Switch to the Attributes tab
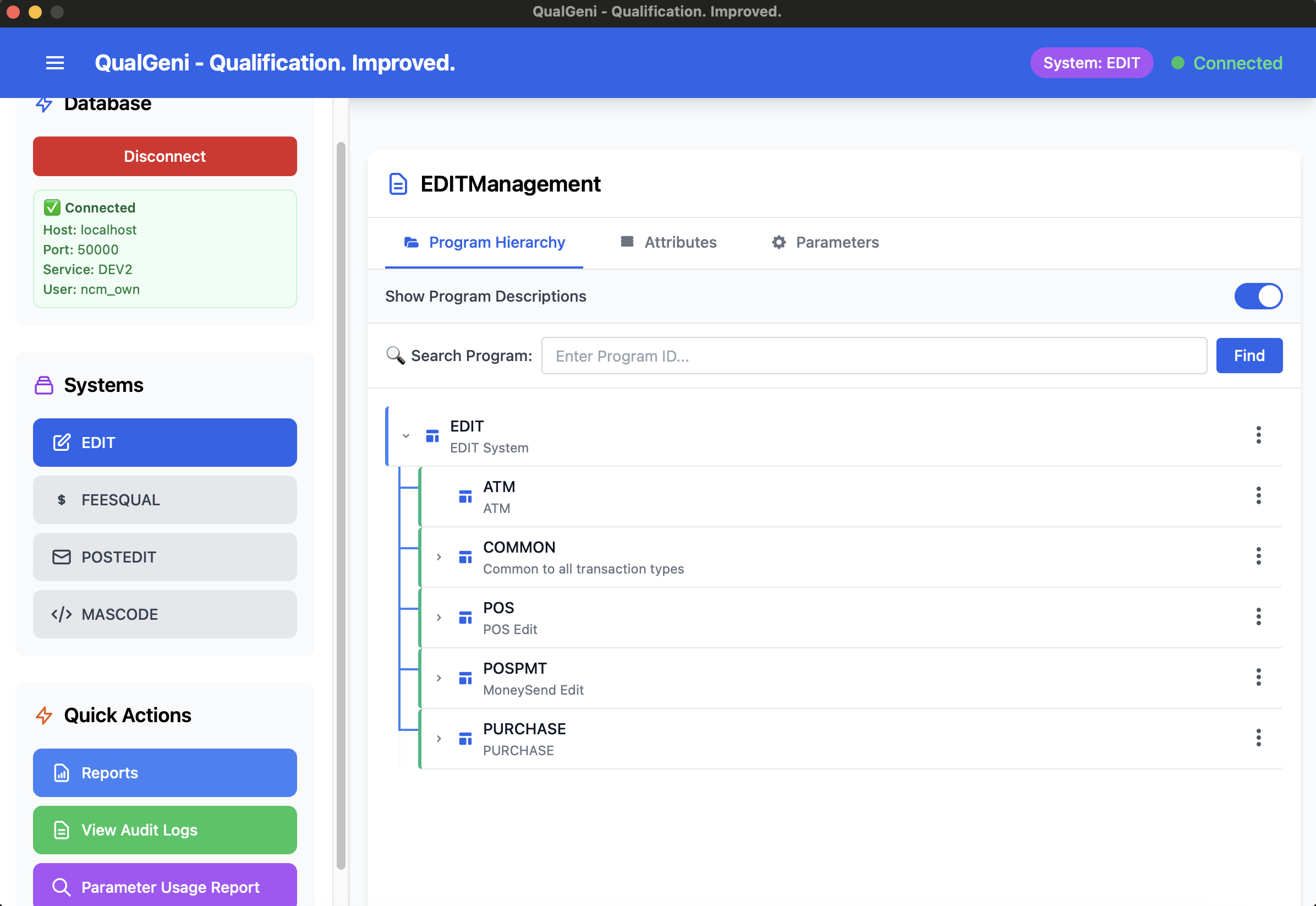 pyautogui.click(x=680, y=242)
